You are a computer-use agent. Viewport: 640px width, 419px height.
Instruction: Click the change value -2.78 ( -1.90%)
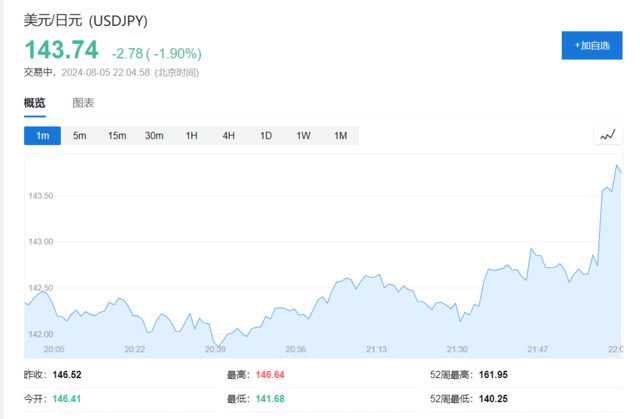pyautogui.click(x=157, y=53)
